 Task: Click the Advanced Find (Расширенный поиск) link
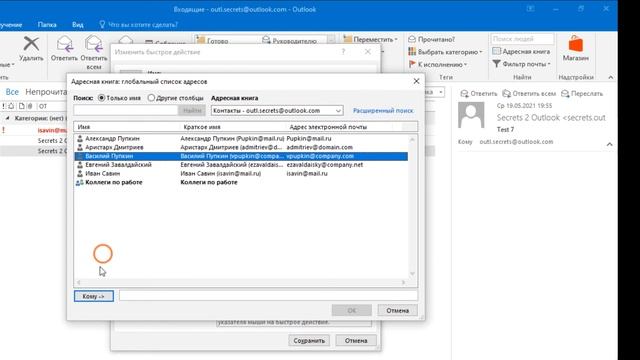383,111
